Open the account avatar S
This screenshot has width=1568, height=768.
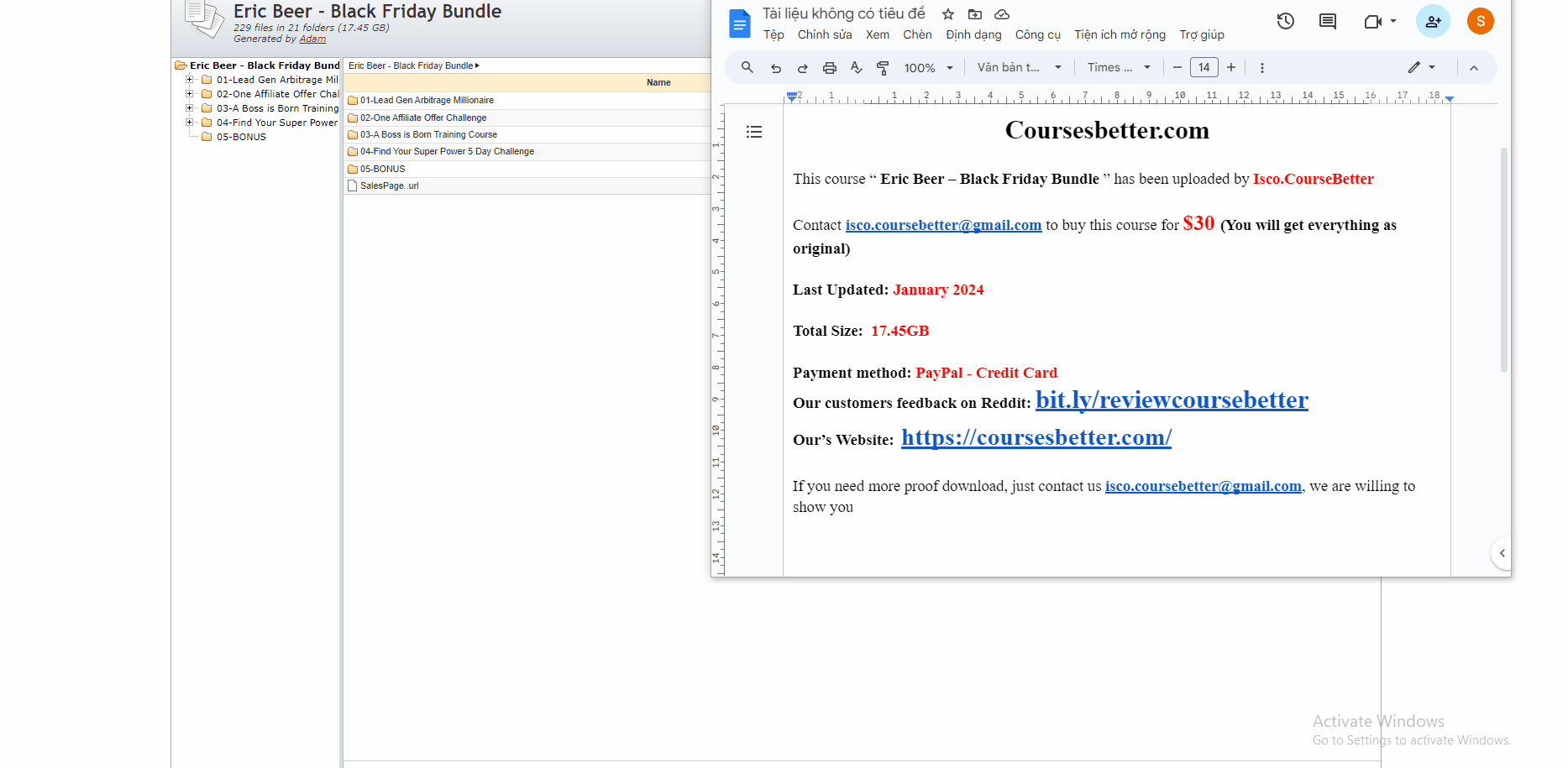point(1481,21)
